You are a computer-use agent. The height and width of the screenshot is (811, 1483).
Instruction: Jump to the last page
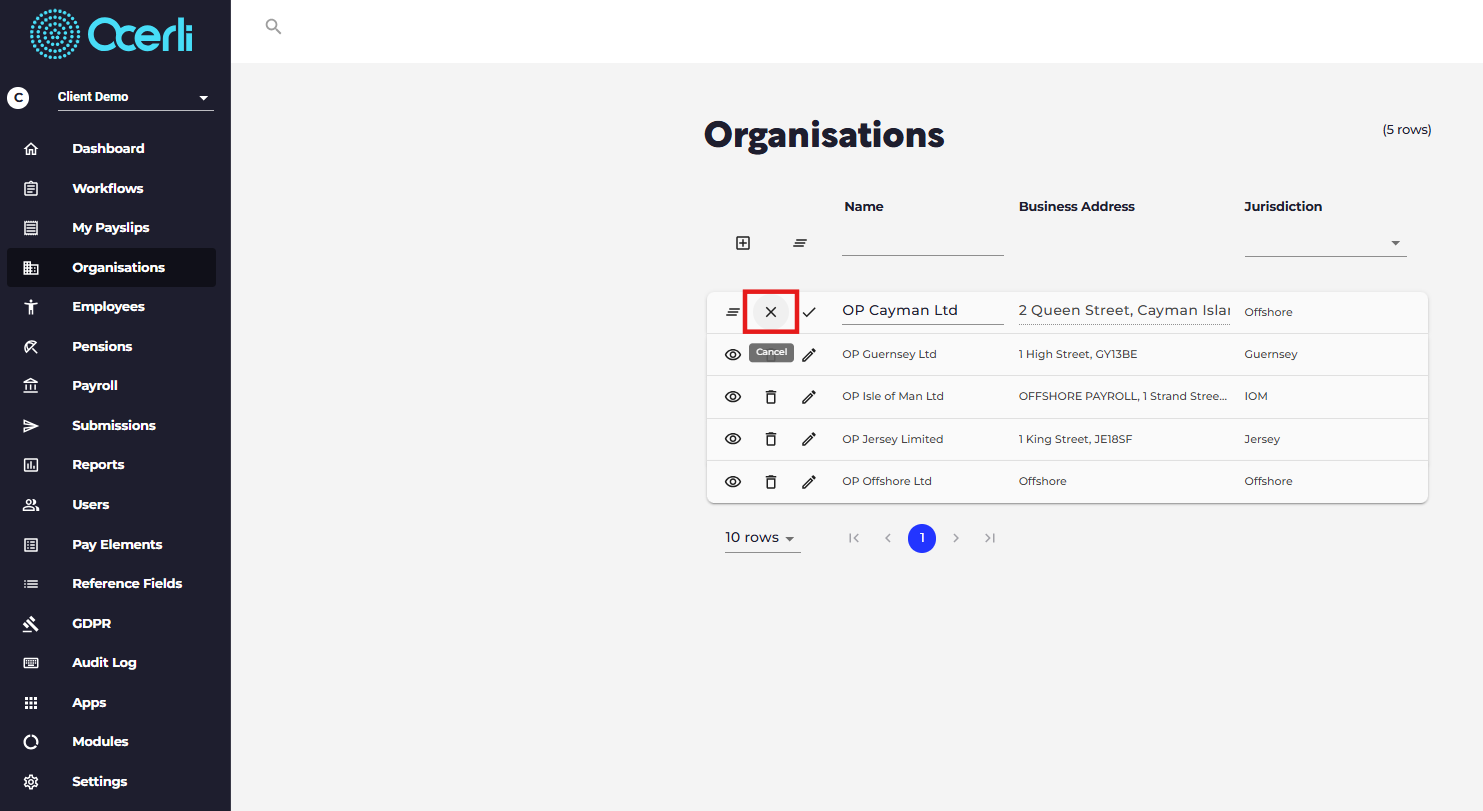tap(990, 538)
